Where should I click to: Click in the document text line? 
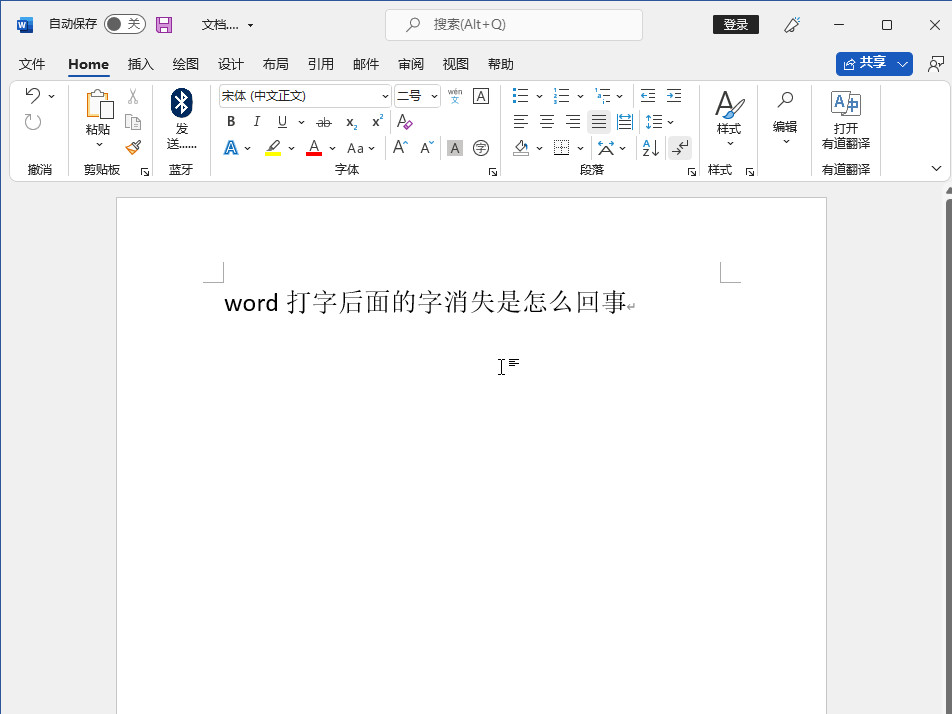pyautogui.click(x=425, y=302)
